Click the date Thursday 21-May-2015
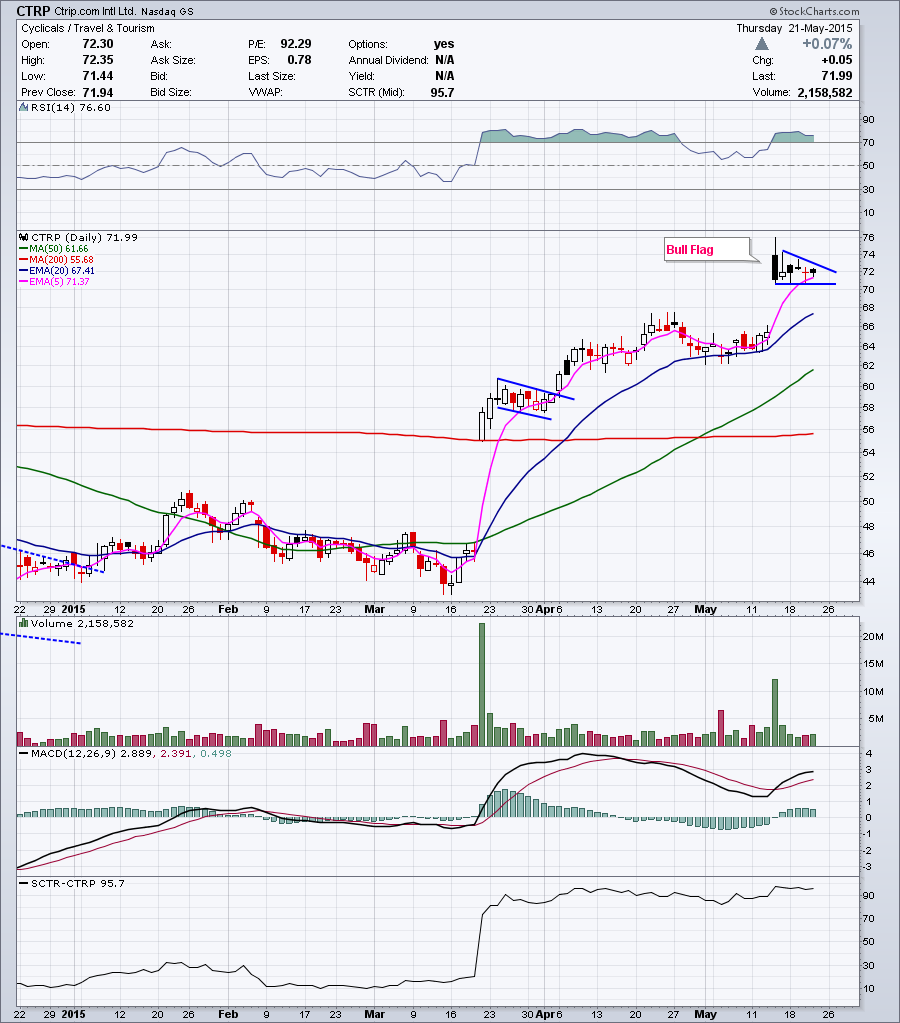Screen dimensions: 900x1023 pos(794,28)
